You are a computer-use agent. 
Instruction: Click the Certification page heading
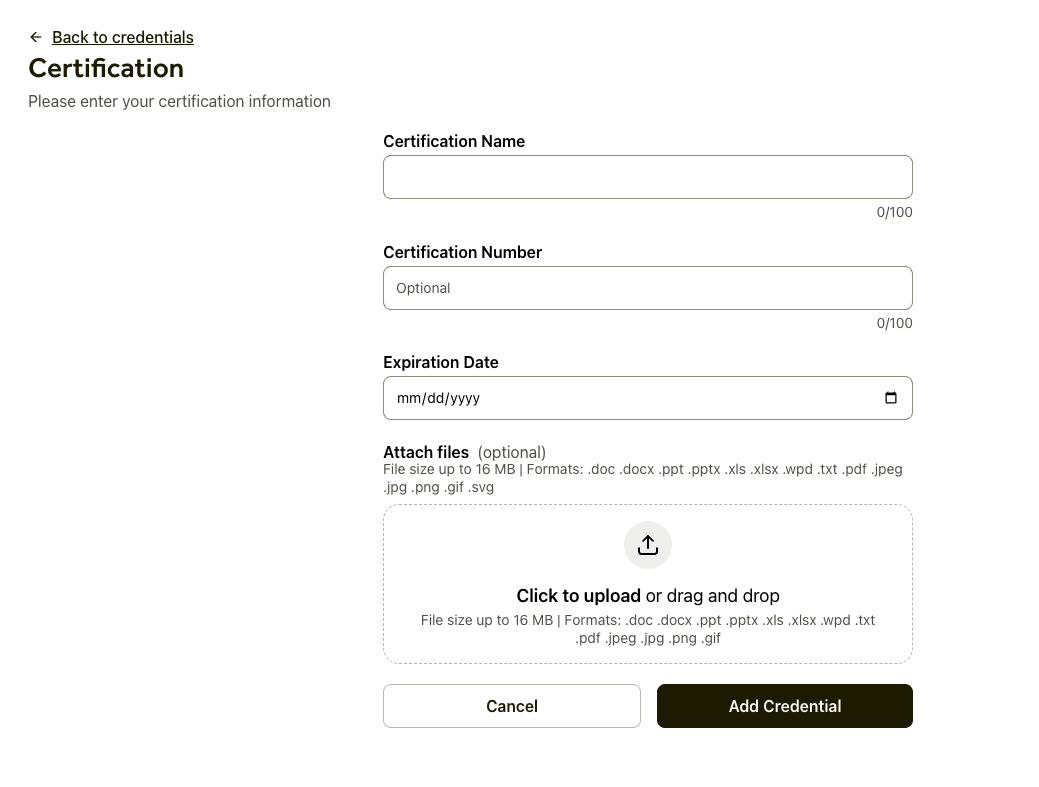coord(106,68)
